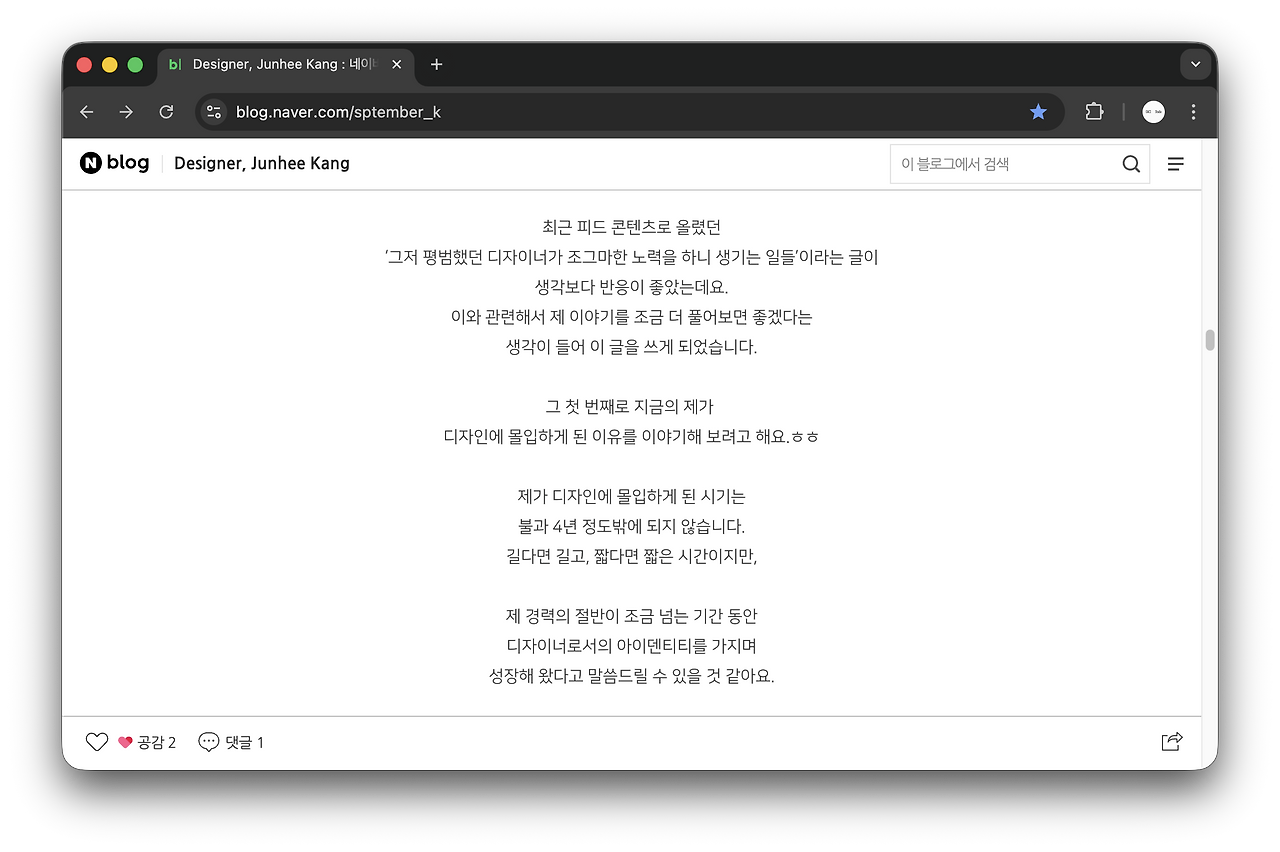
Task: Click the blog title Designer, Junhee Kang
Action: (261, 163)
